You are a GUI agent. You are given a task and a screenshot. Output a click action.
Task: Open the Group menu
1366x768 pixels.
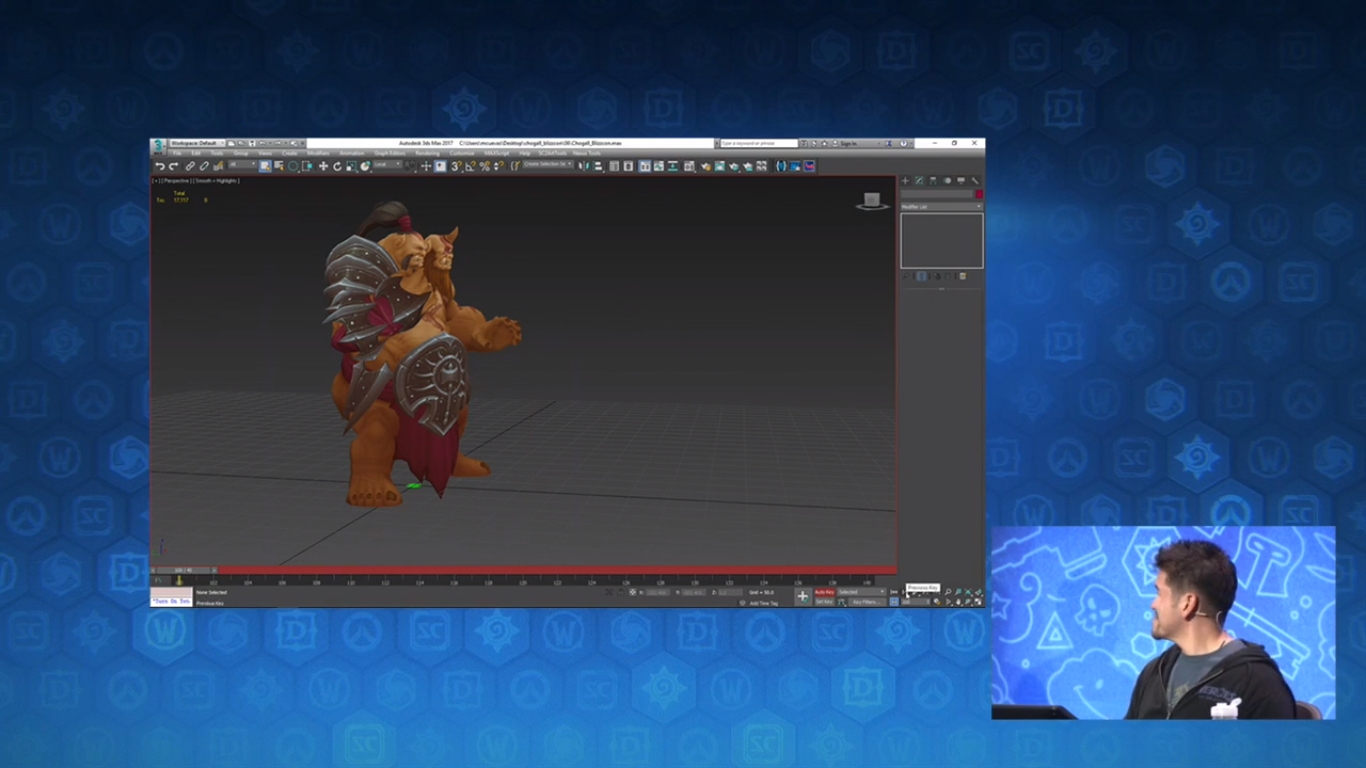241,153
